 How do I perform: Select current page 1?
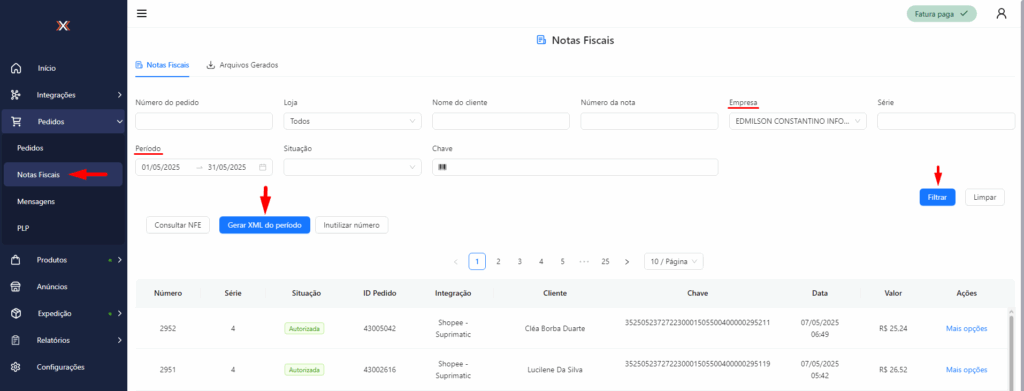pos(477,262)
